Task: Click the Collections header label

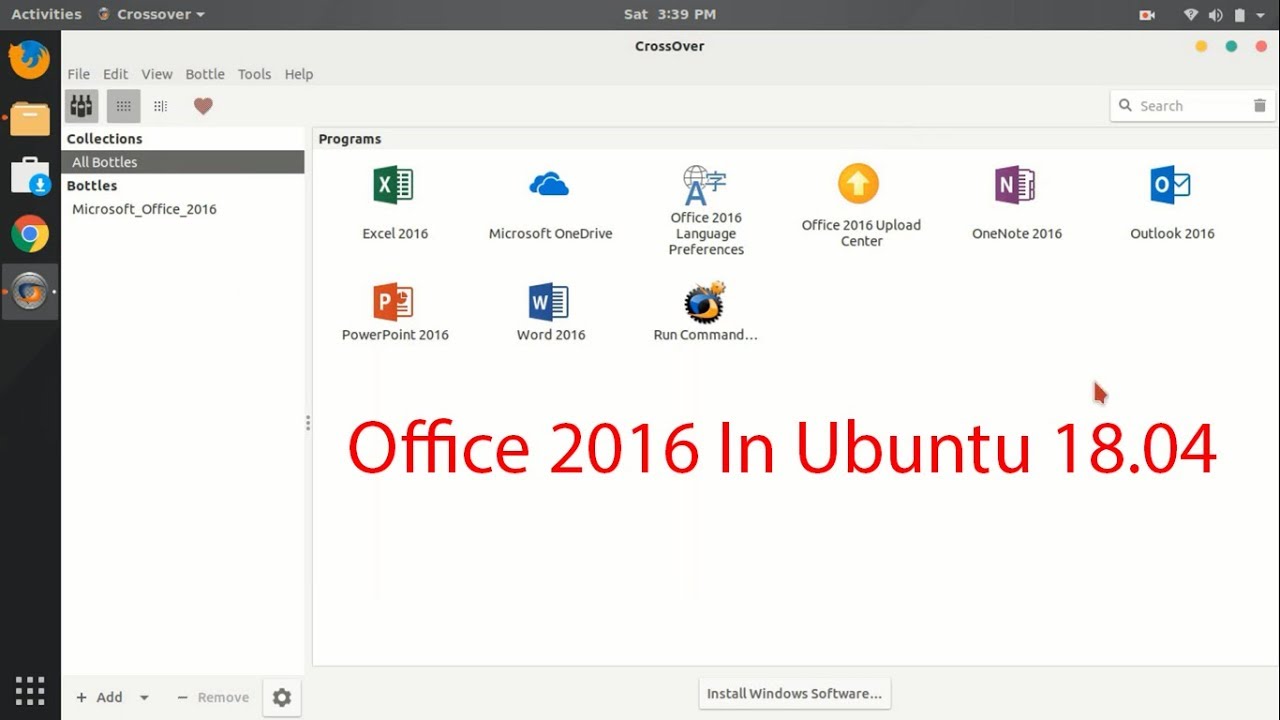Action: coord(105,139)
